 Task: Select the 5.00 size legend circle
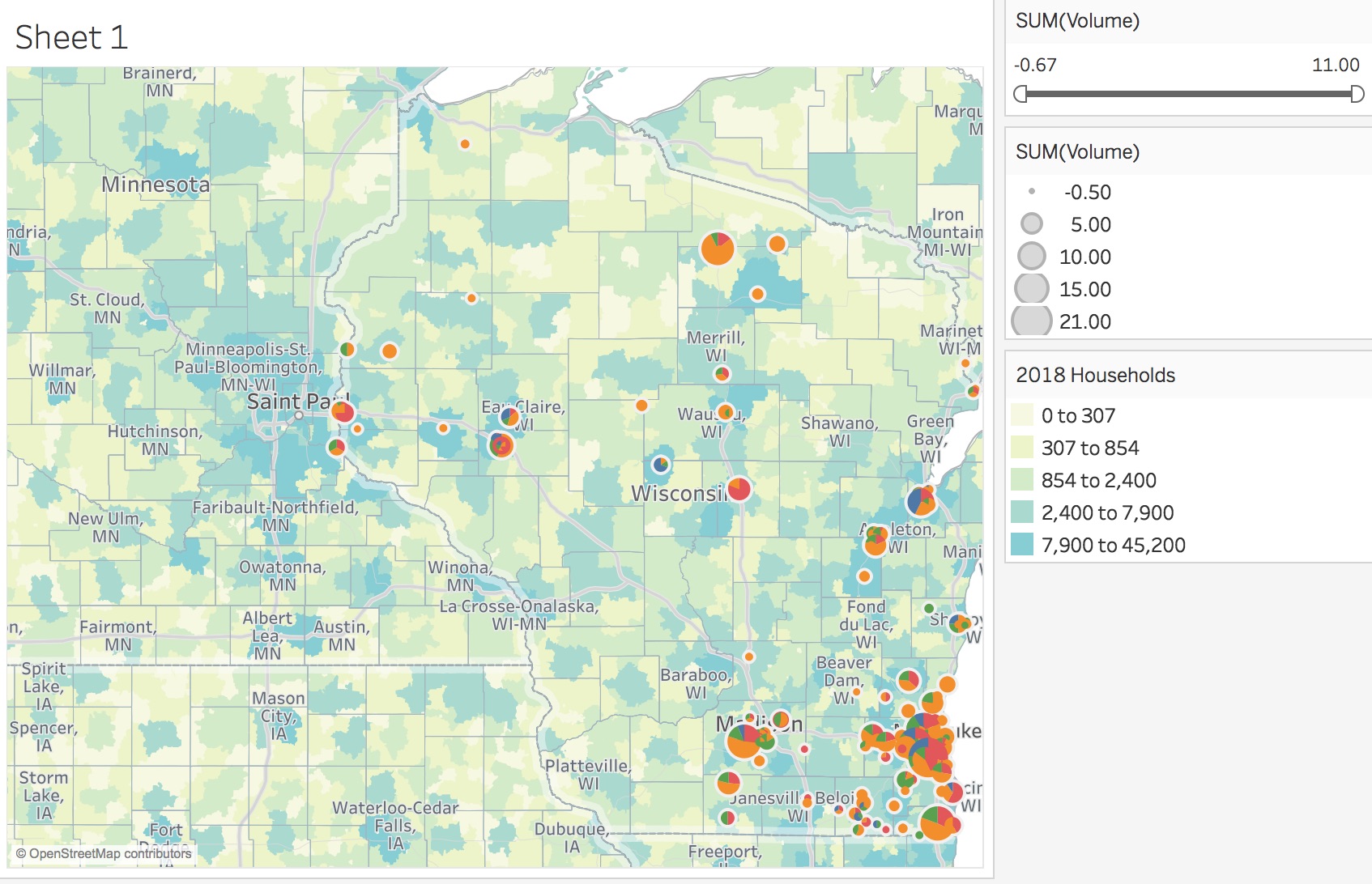pyautogui.click(x=1032, y=224)
